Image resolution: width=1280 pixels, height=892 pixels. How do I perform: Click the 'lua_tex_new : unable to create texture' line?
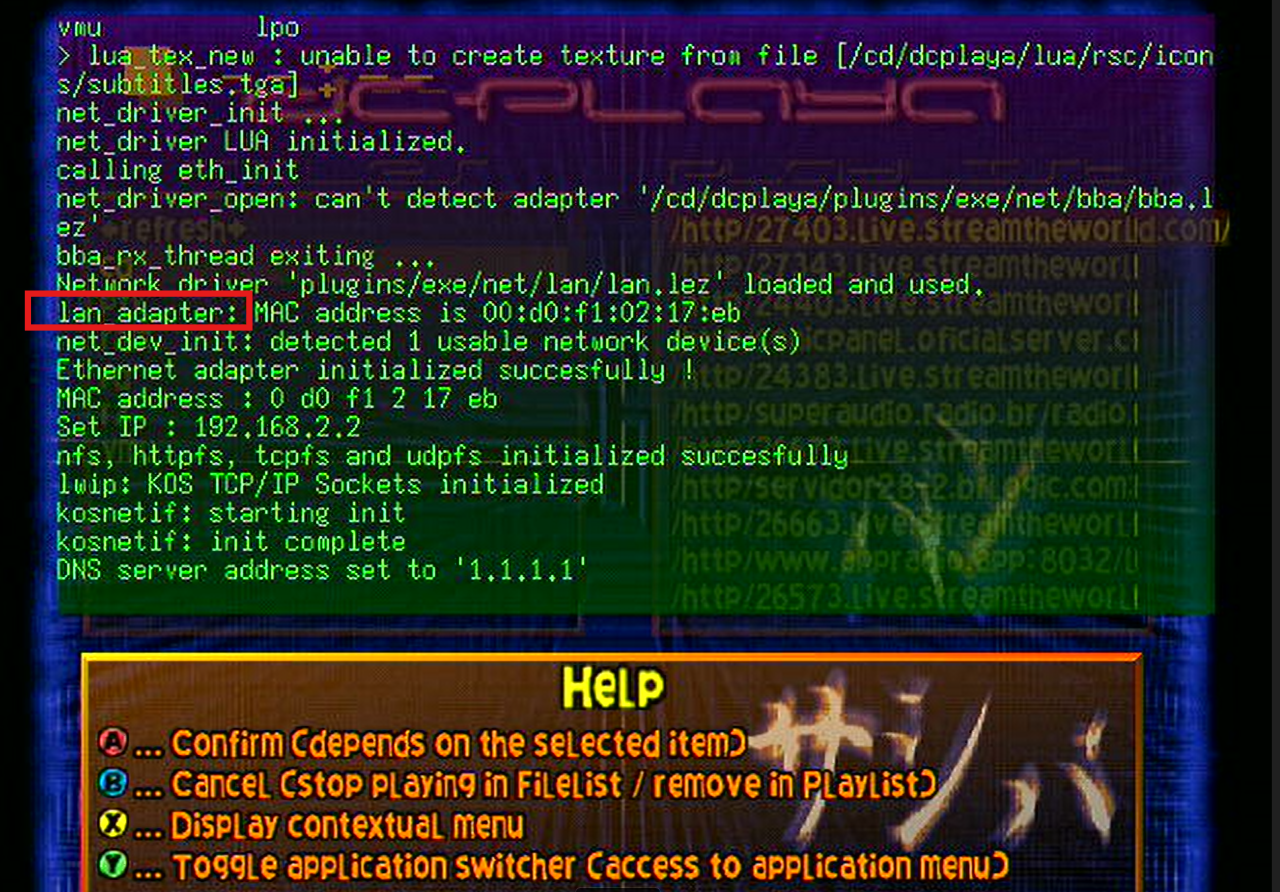tap(635, 69)
